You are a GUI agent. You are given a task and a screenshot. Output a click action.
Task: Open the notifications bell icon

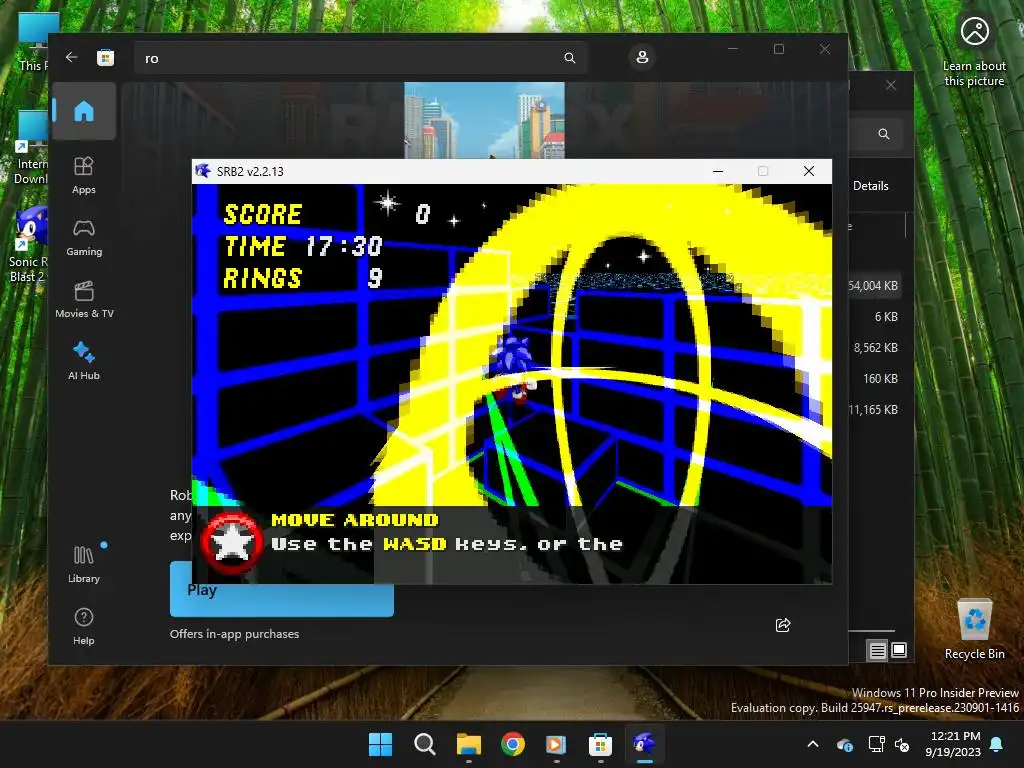[997, 744]
